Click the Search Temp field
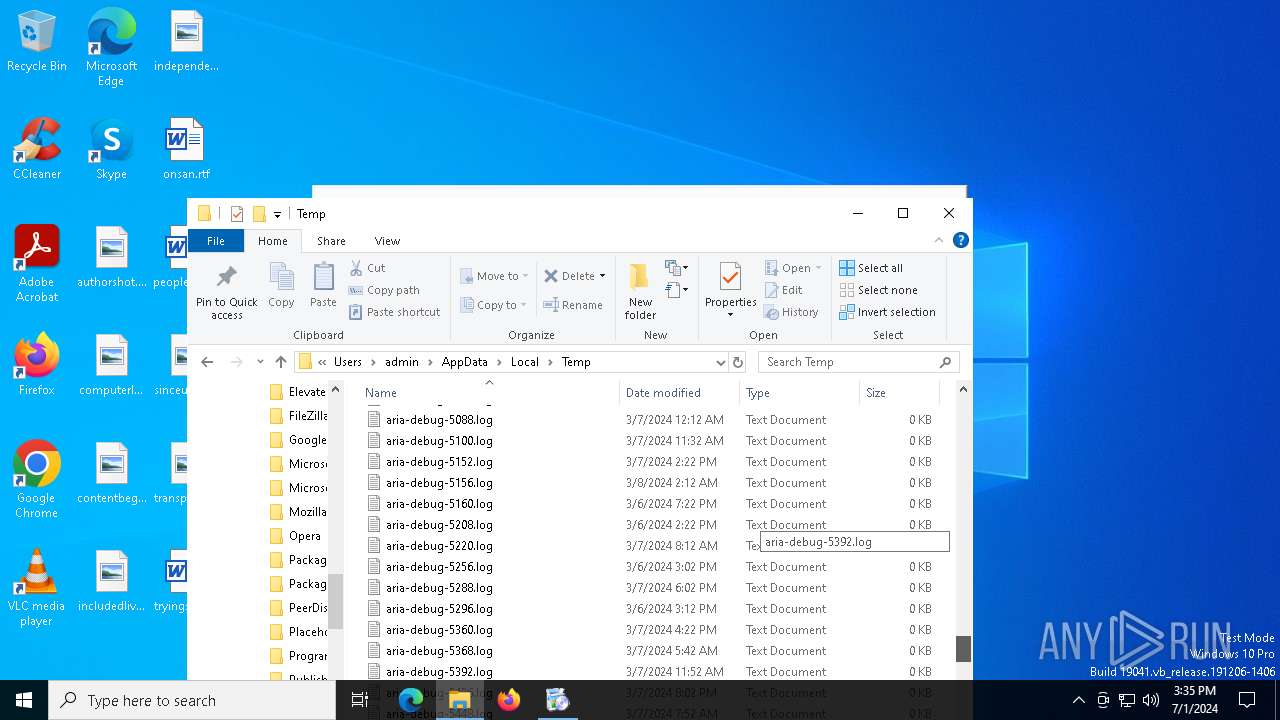The height and width of the screenshot is (720, 1280). coord(859,362)
